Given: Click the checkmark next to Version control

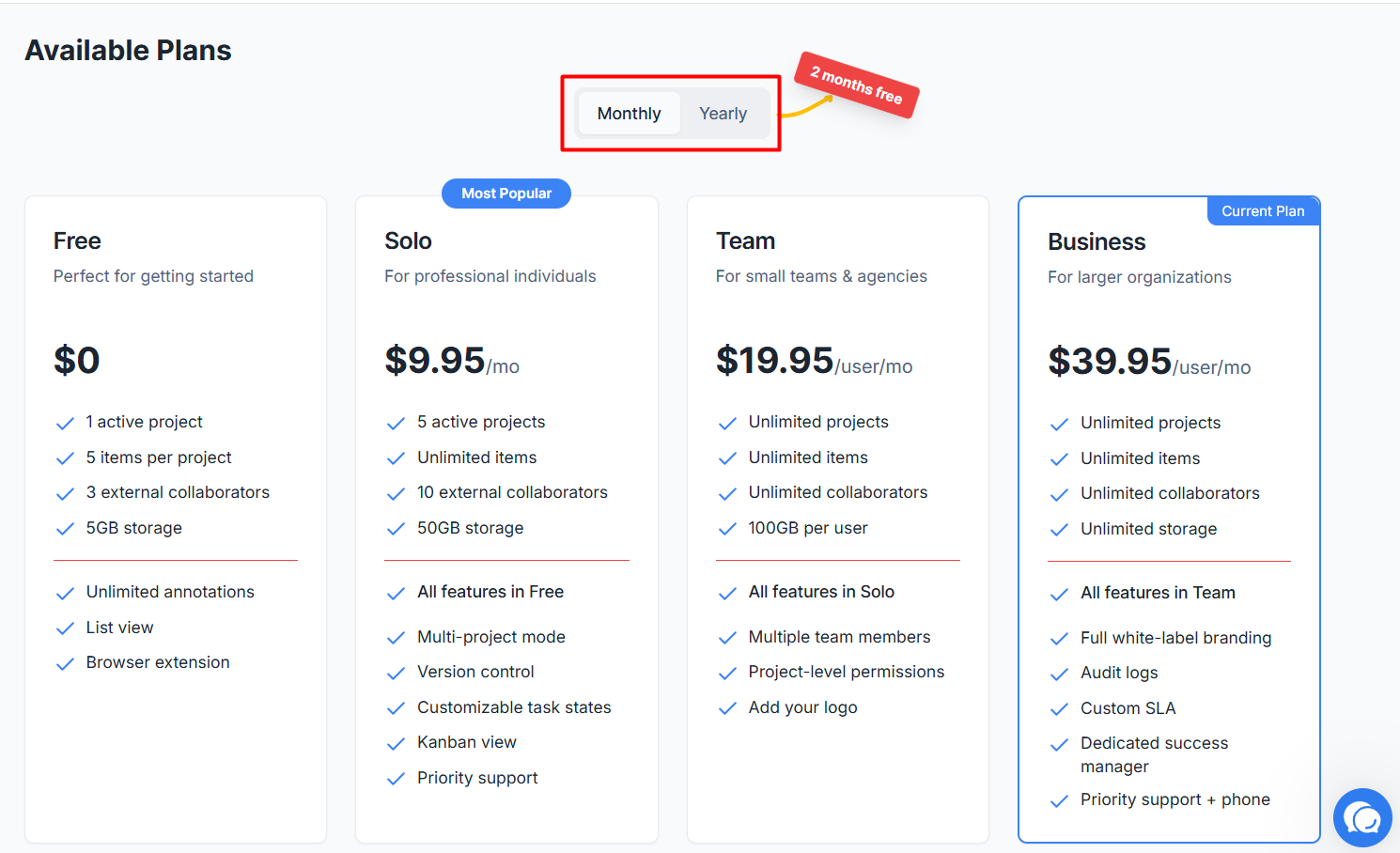Looking at the screenshot, I should pyautogui.click(x=396, y=674).
